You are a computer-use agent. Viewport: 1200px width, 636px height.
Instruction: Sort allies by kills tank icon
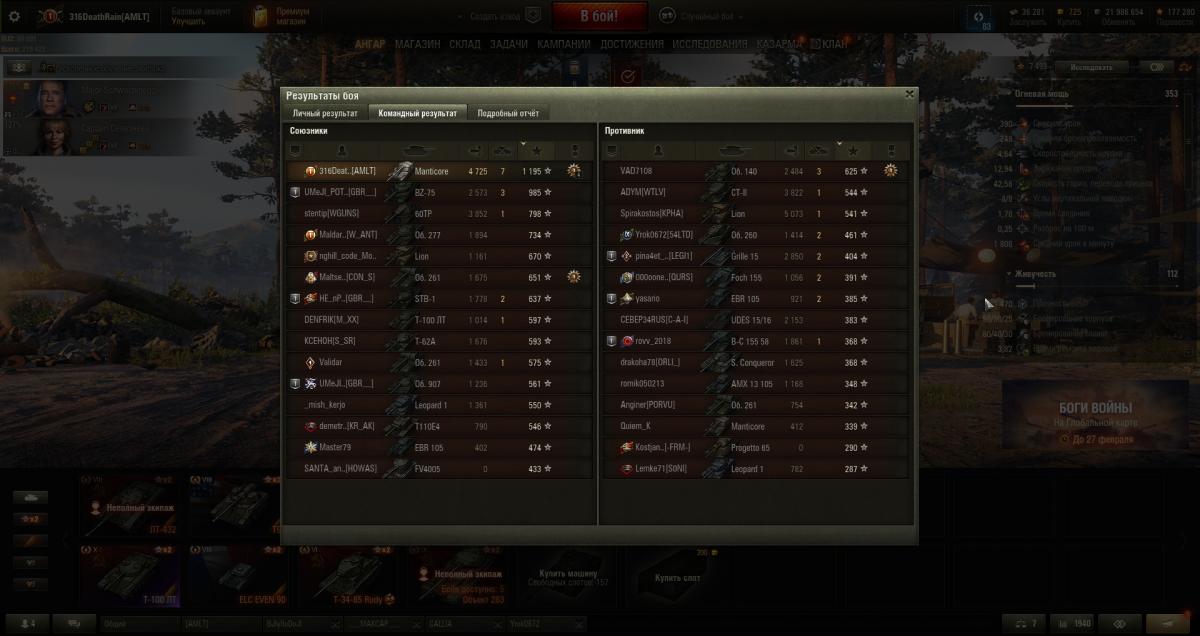[x=504, y=150]
